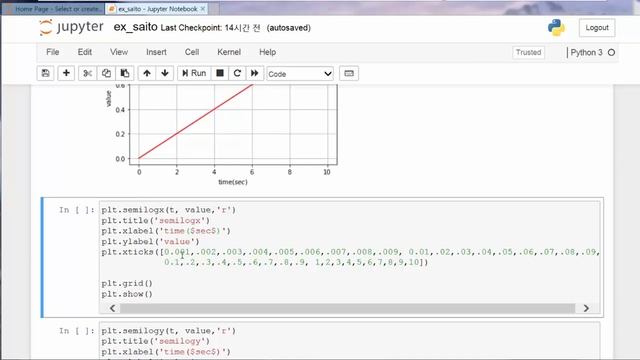Interrupt the kernel with the stop icon
This screenshot has width=640, height=360.
coord(220,73)
